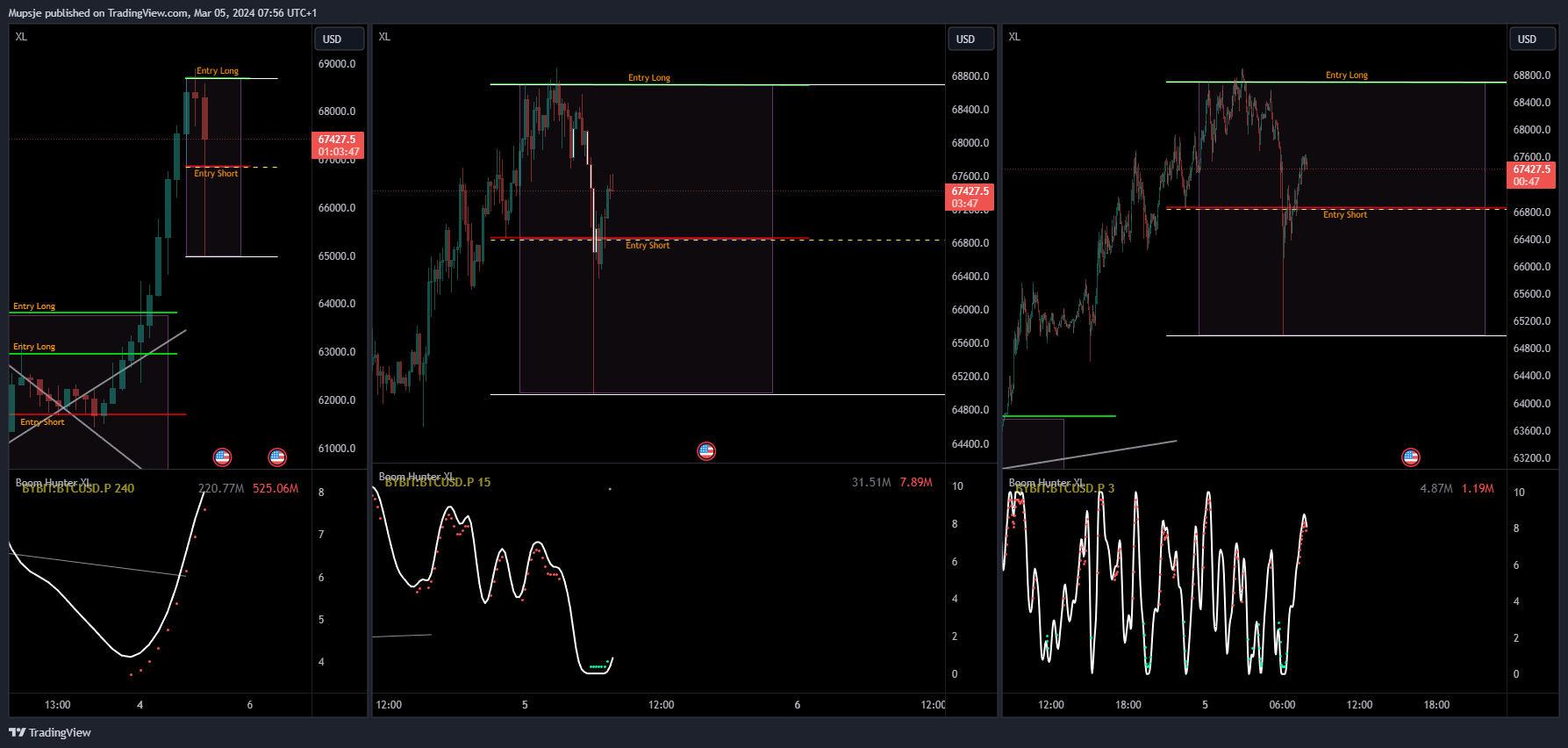Image resolution: width=1568 pixels, height=748 pixels.
Task: Open the US flag economic event in the 3-minute chart
Action: pos(1411,457)
